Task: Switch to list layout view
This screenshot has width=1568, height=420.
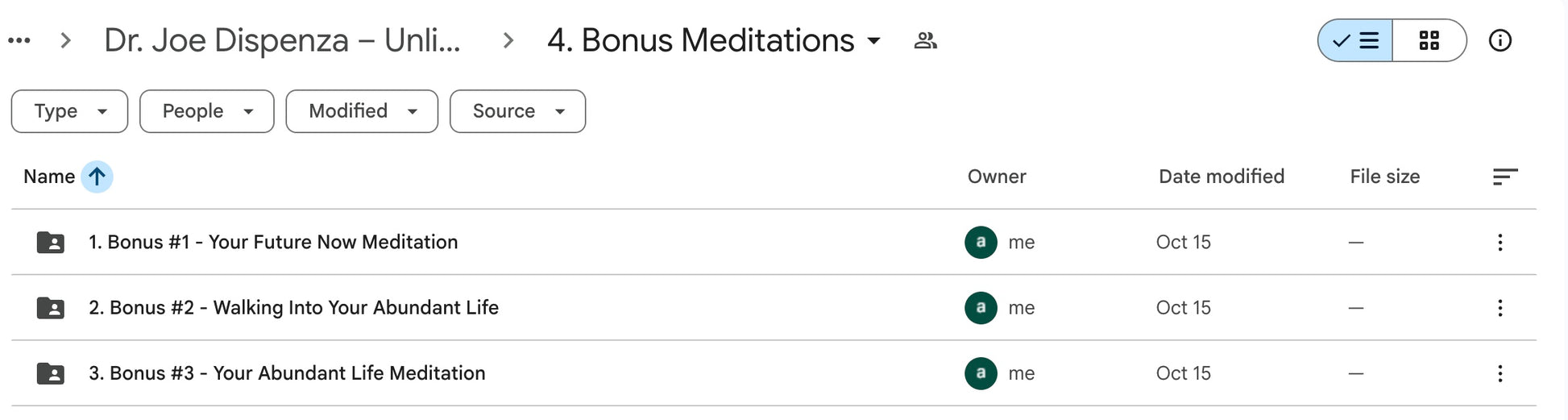Action: tap(1356, 40)
